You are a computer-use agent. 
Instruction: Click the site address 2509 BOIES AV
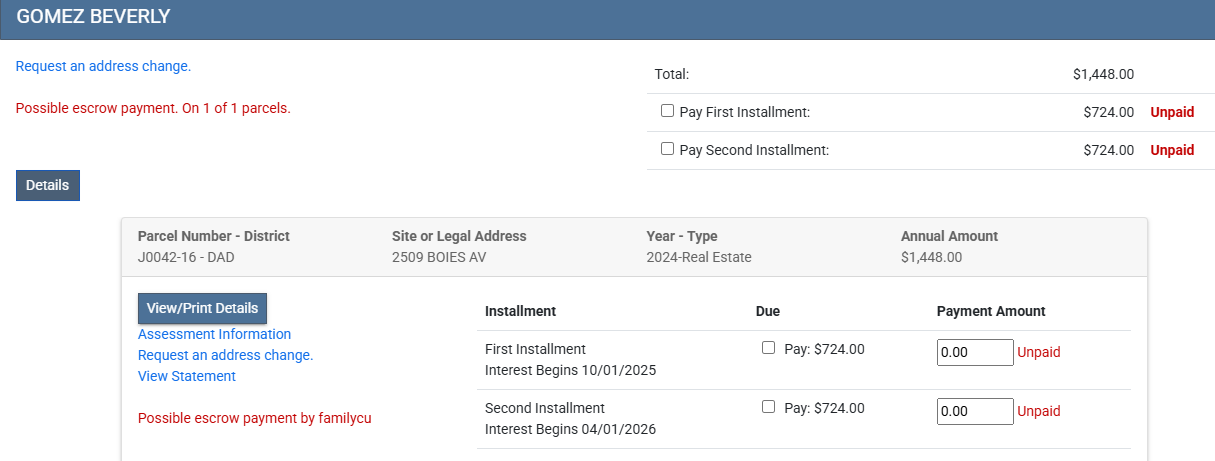(x=440, y=257)
